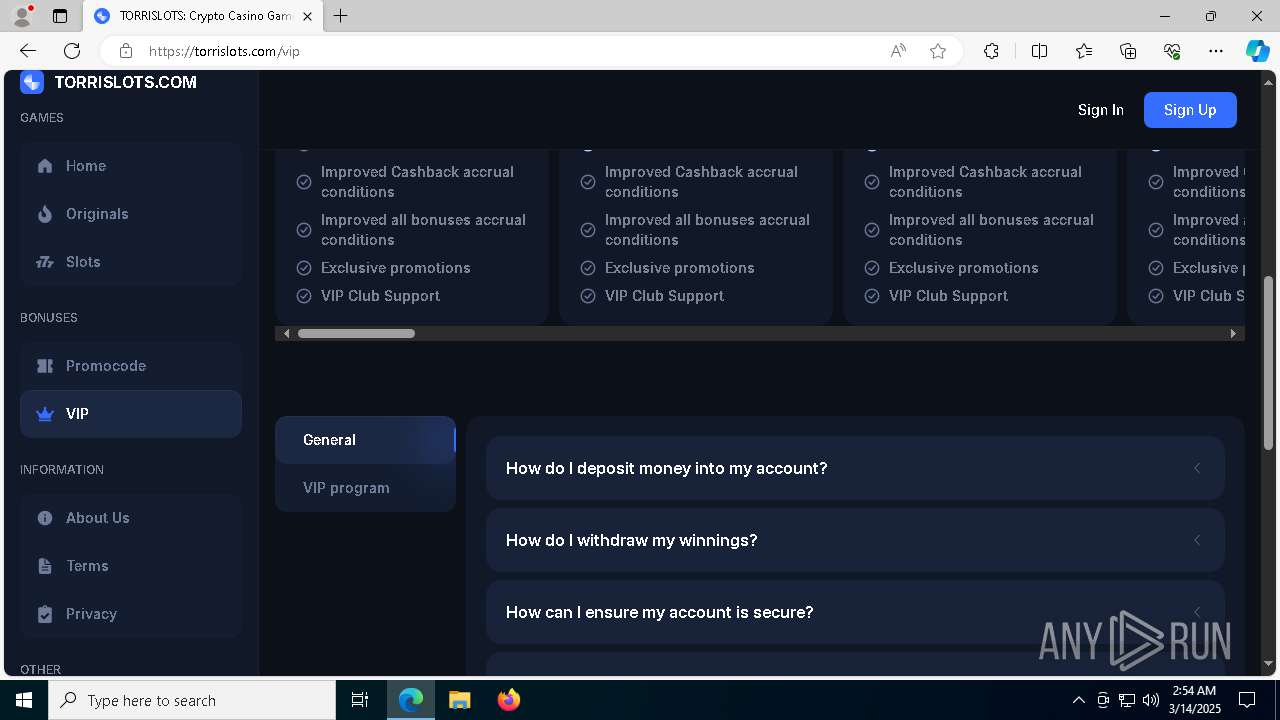Open Settings and more ellipsis menu
The width and height of the screenshot is (1280, 720).
click(1216, 51)
